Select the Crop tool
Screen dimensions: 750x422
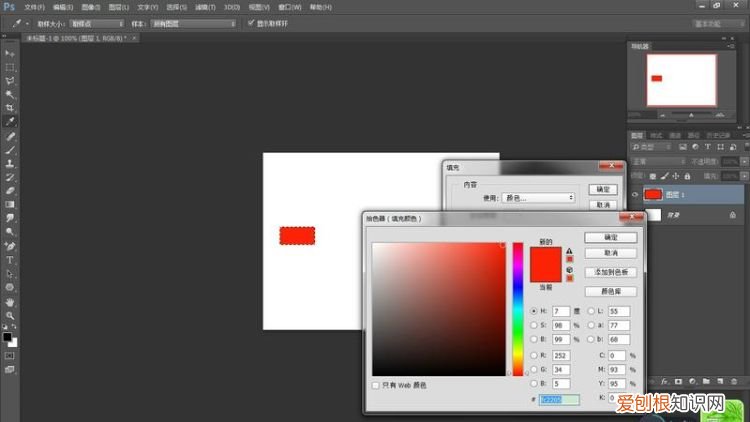coord(10,107)
